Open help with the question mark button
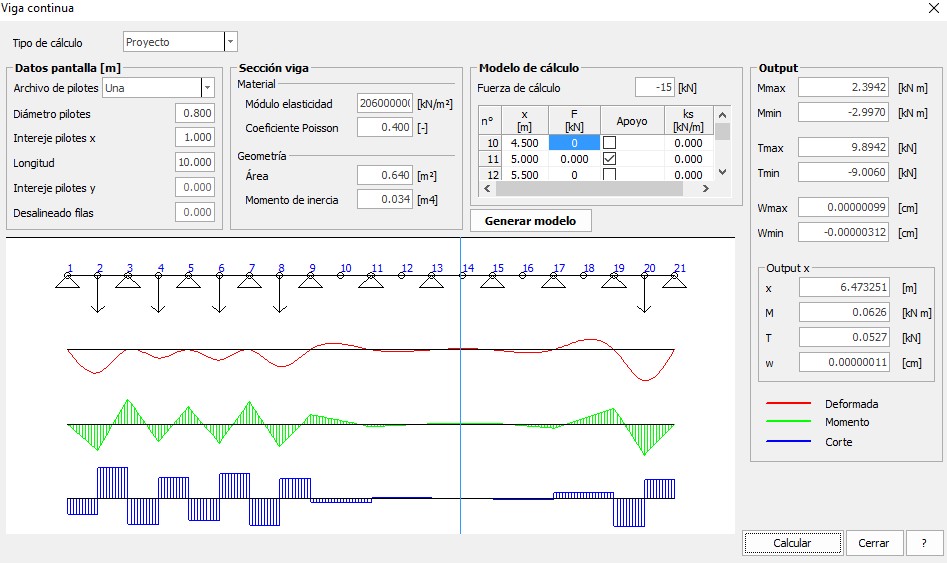This screenshot has height=563, width=947. [x=922, y=543]
